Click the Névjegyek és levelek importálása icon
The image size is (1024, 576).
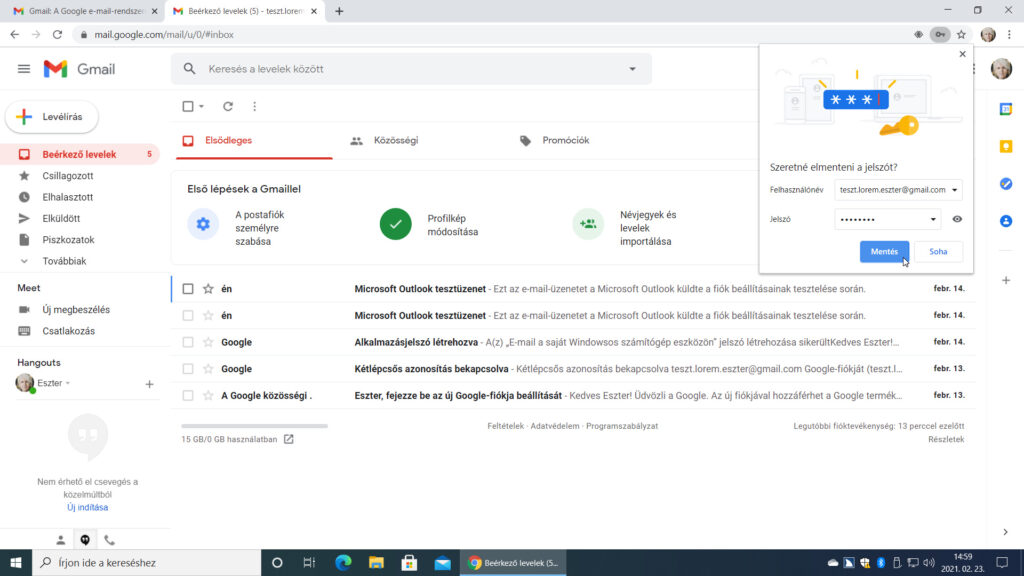588,224
